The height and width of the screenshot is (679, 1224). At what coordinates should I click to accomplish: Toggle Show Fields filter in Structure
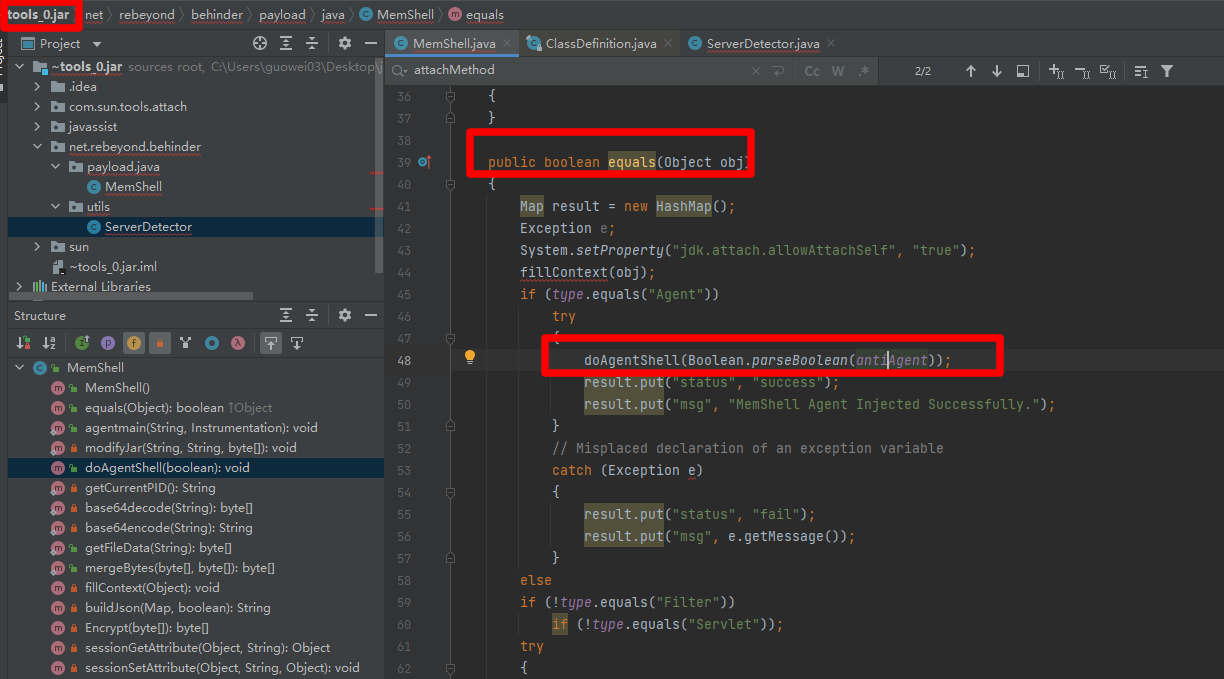pos(133,343)
